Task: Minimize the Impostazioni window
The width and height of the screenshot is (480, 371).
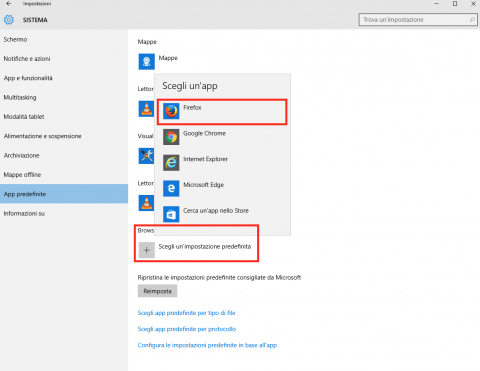Action: pos(436,4)
